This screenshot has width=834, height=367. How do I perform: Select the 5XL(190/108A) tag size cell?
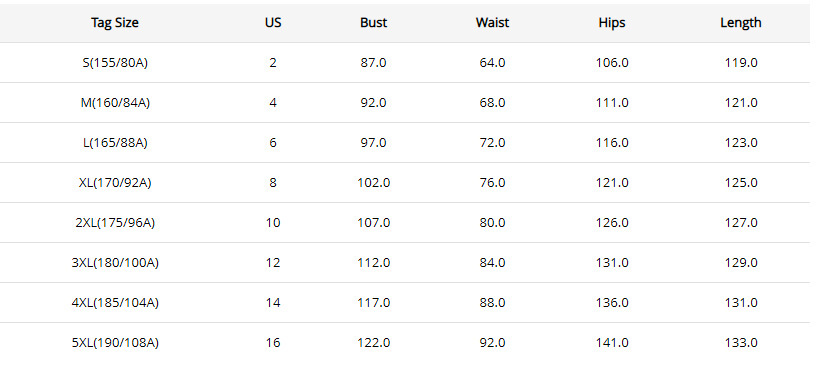coord(115,342)
